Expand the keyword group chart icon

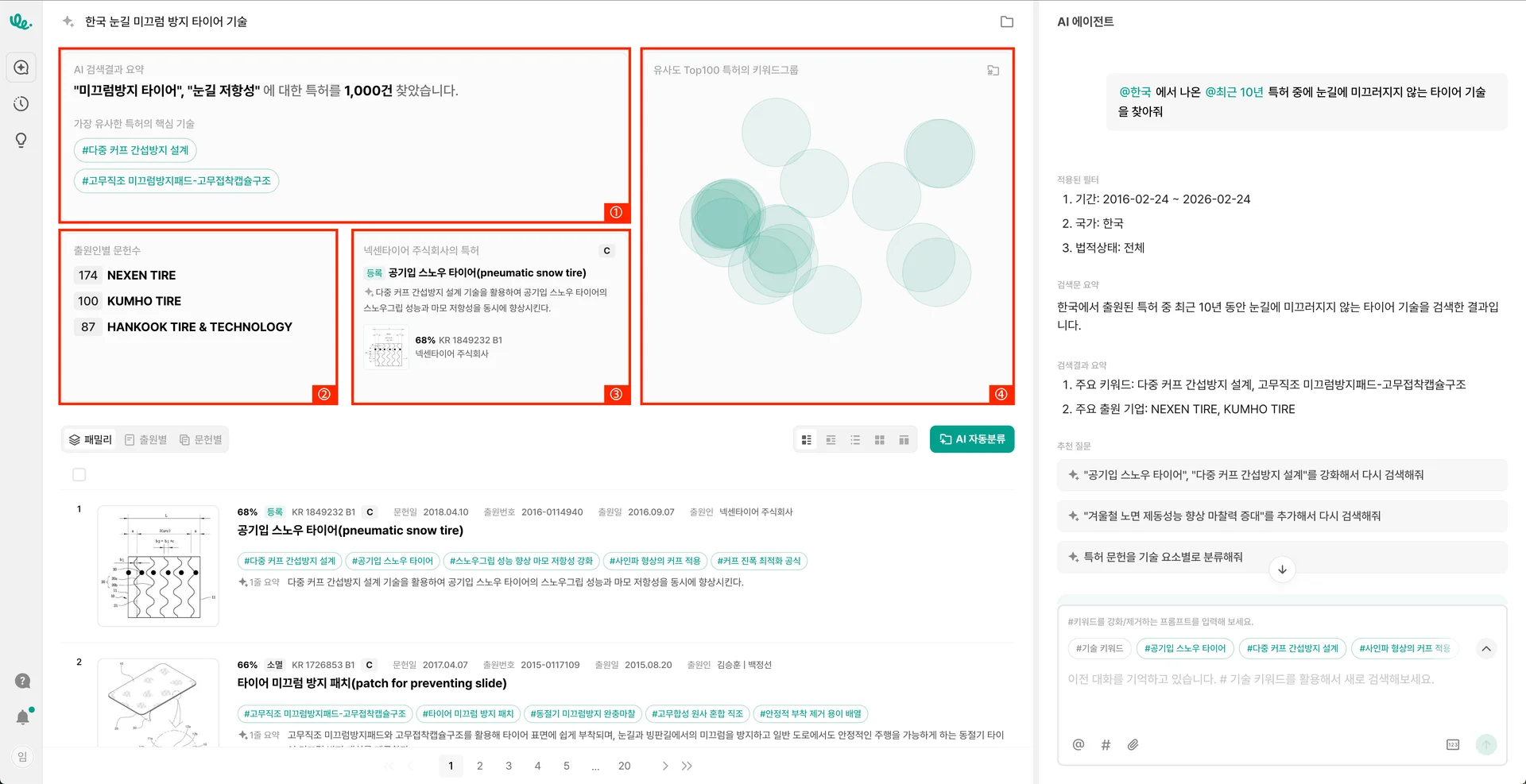coord(993,71)
